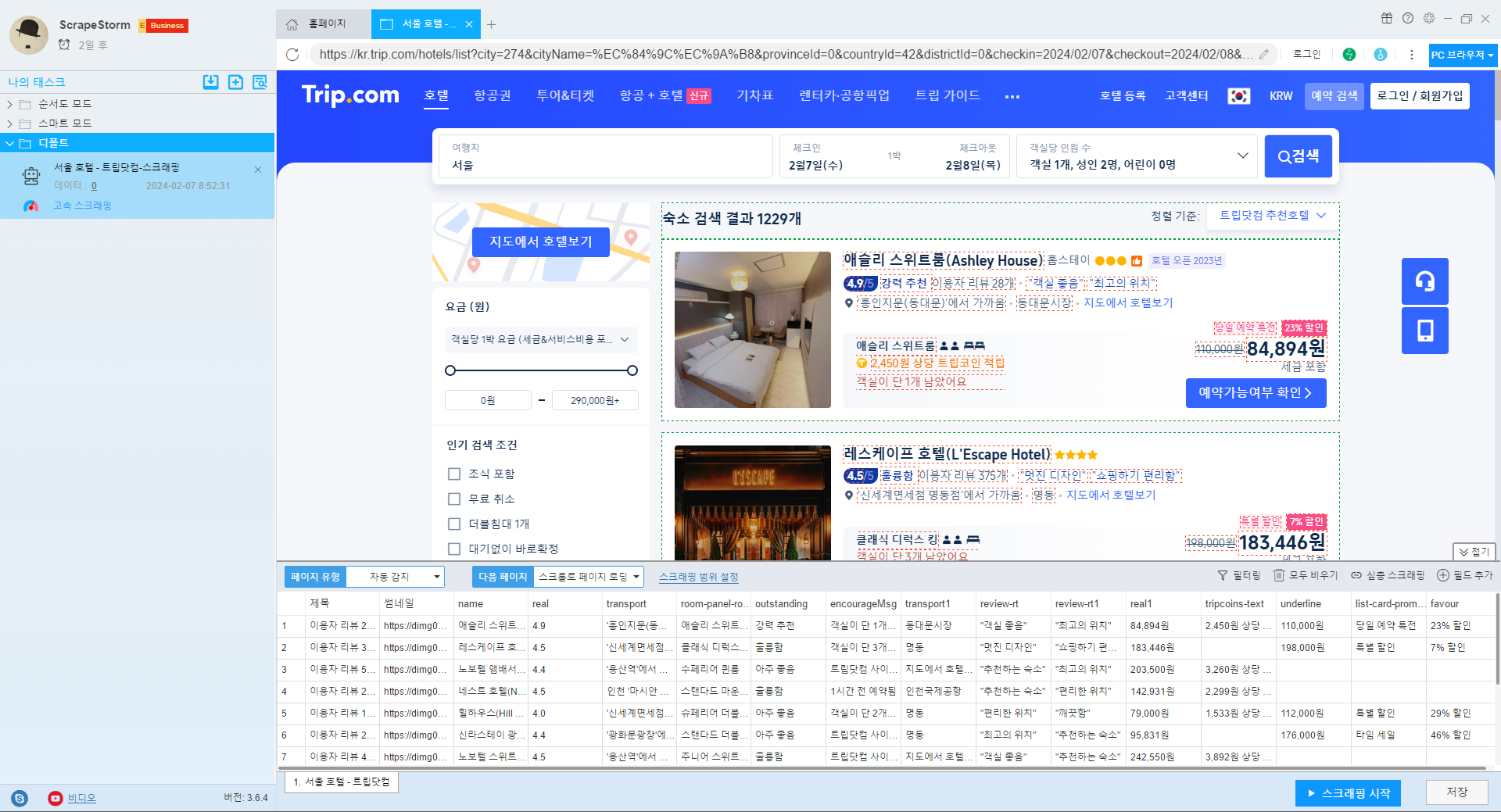This screenshot has width=1501, height=812.
Task: Click the minimum price slider handle
Action: (x=450, y=370)
